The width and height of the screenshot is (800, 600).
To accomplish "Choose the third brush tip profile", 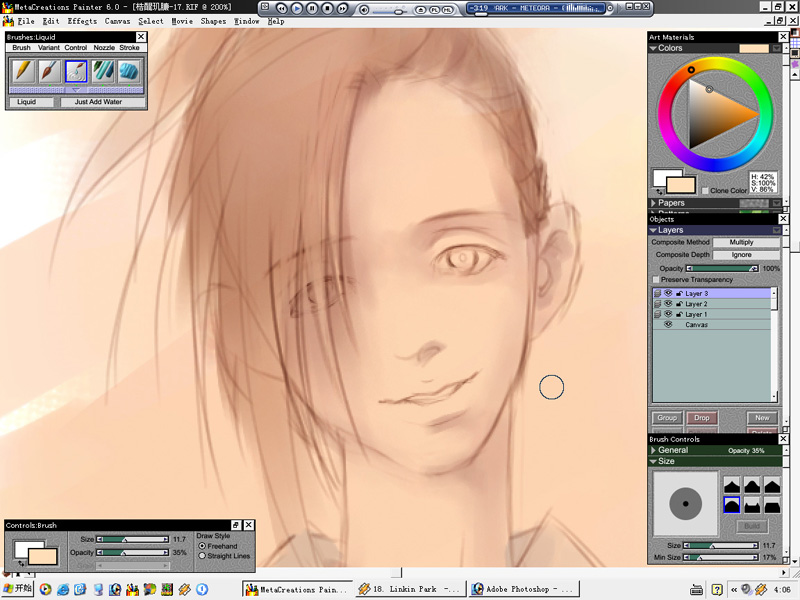I will [x=772, y=485].
